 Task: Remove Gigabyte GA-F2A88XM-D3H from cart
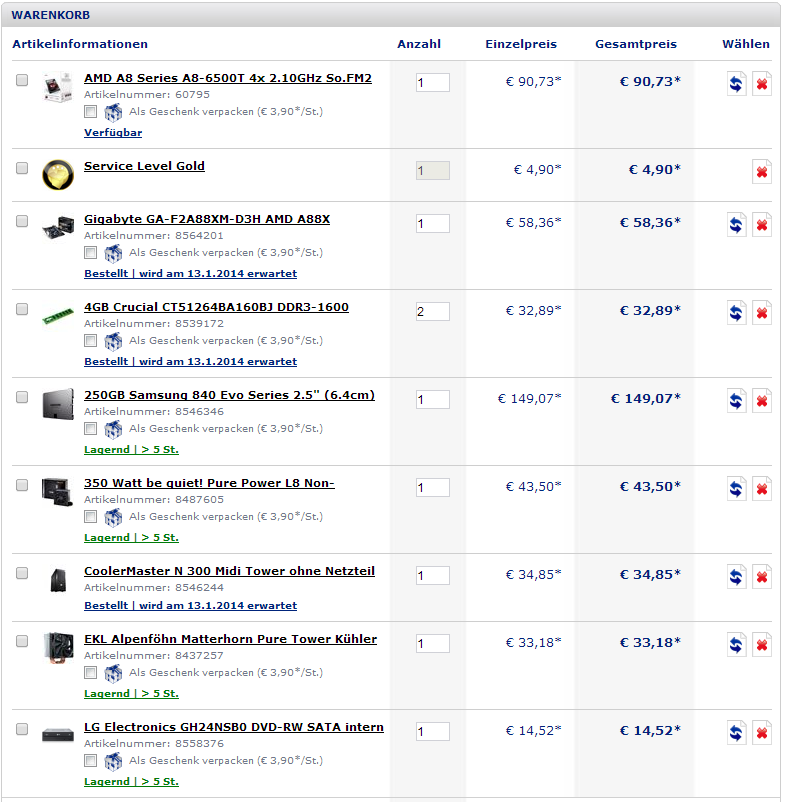pos(762,225)
